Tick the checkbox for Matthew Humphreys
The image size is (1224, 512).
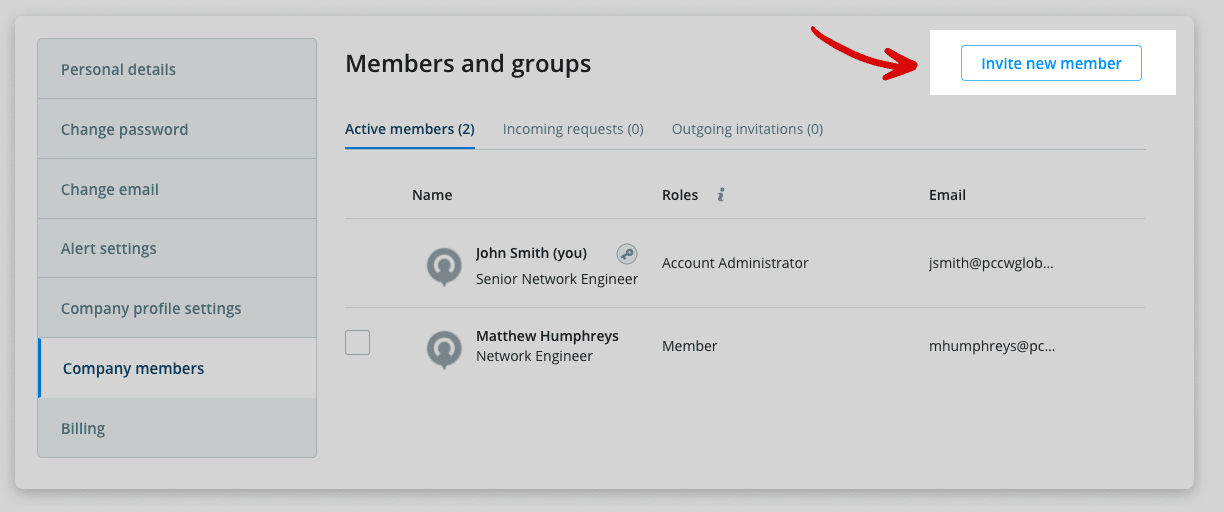[357, 342]
